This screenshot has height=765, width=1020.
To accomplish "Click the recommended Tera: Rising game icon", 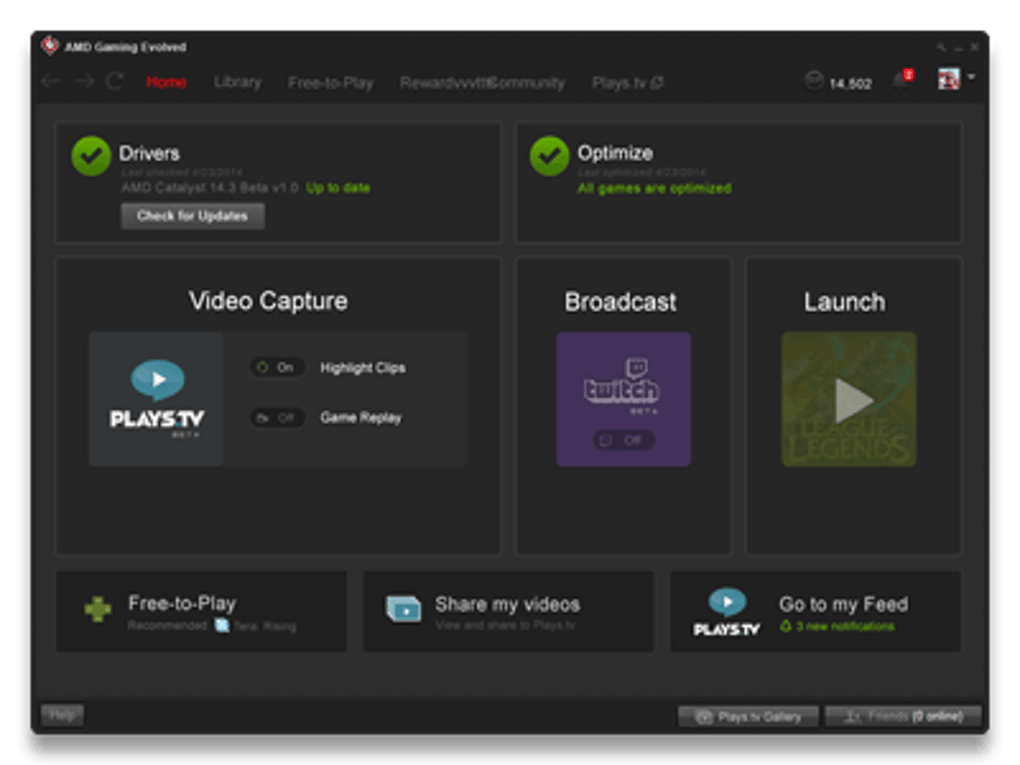I will (222, 626).
